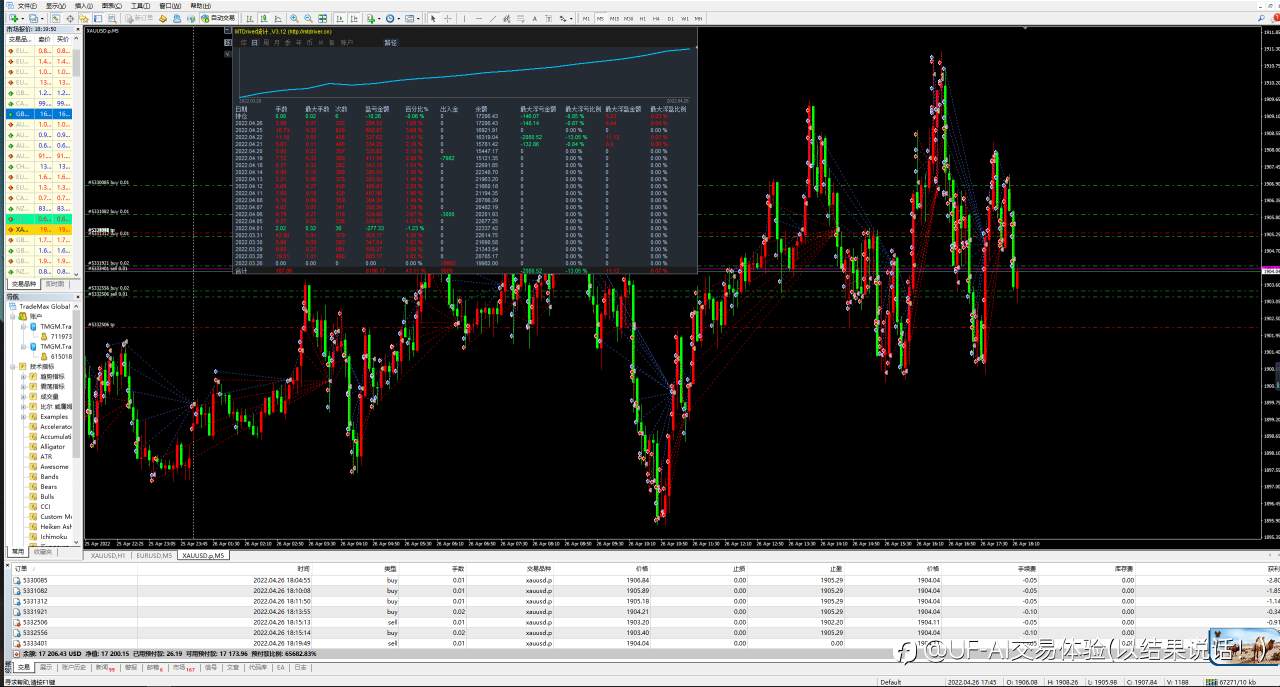The height and width of the screenshot is (687, 1280).
Task: Click the new chart toolbar icon
Action: pyautogui.click(x=13, y=18)
